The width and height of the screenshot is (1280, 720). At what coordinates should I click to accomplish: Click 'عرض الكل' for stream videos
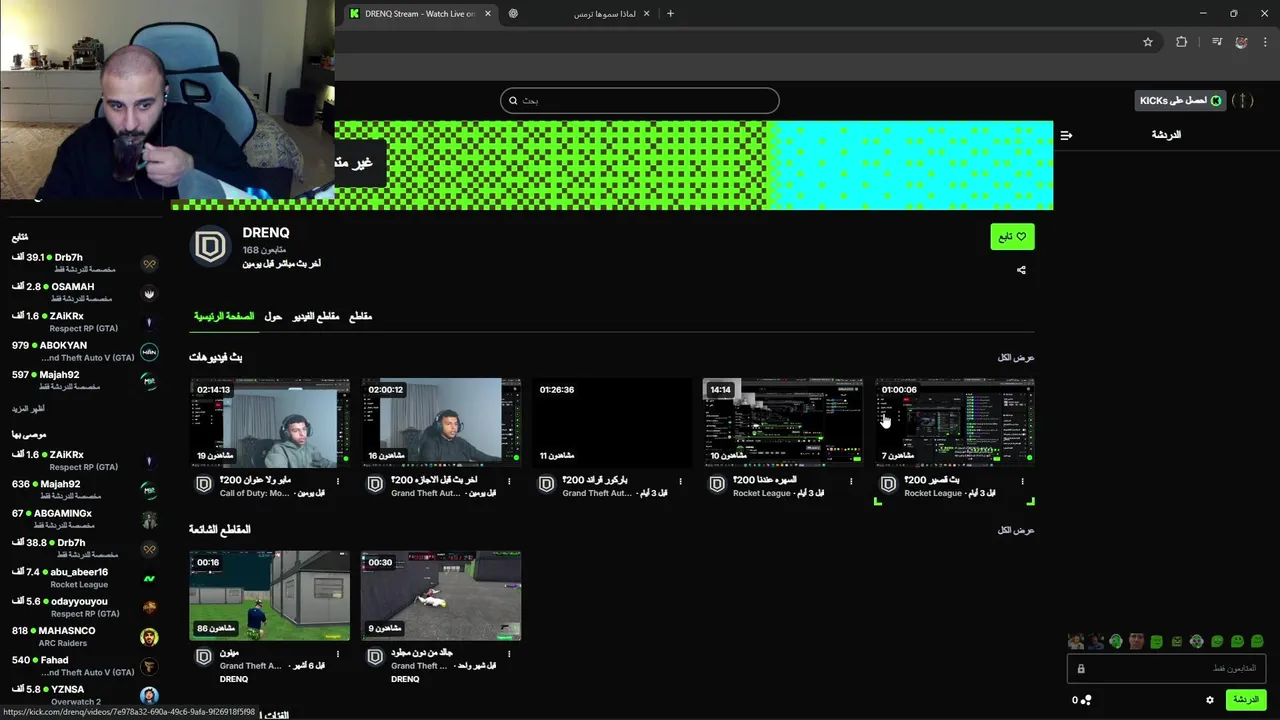(1016, 358)
